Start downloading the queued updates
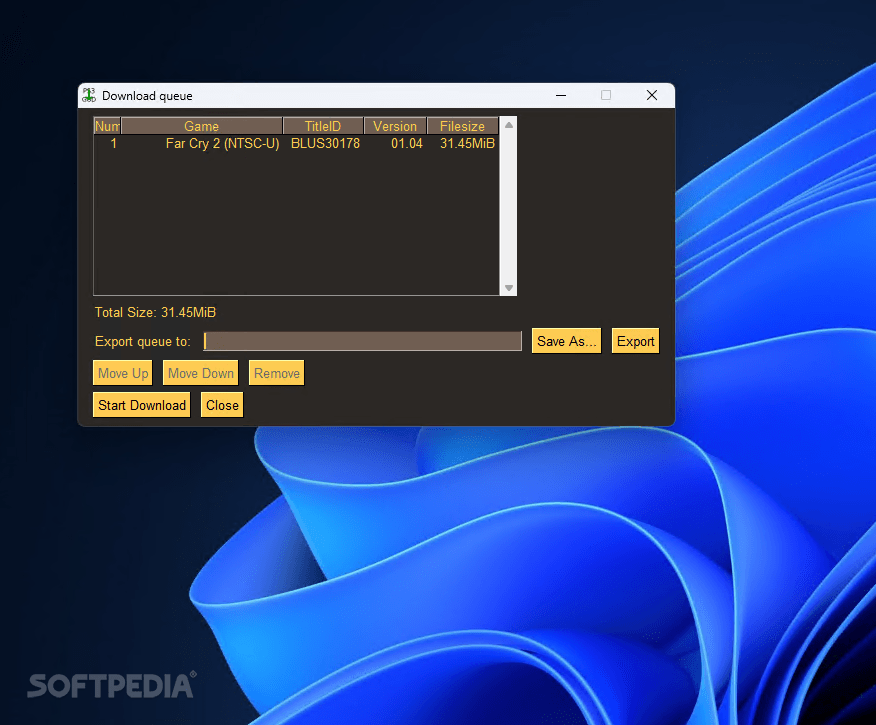Viewport: 876px width, 725px height. pyautogui.click(x=142, y=405)
